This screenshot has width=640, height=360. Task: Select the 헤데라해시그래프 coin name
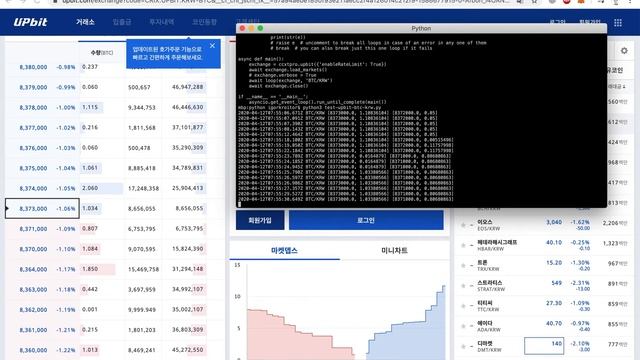497,242
